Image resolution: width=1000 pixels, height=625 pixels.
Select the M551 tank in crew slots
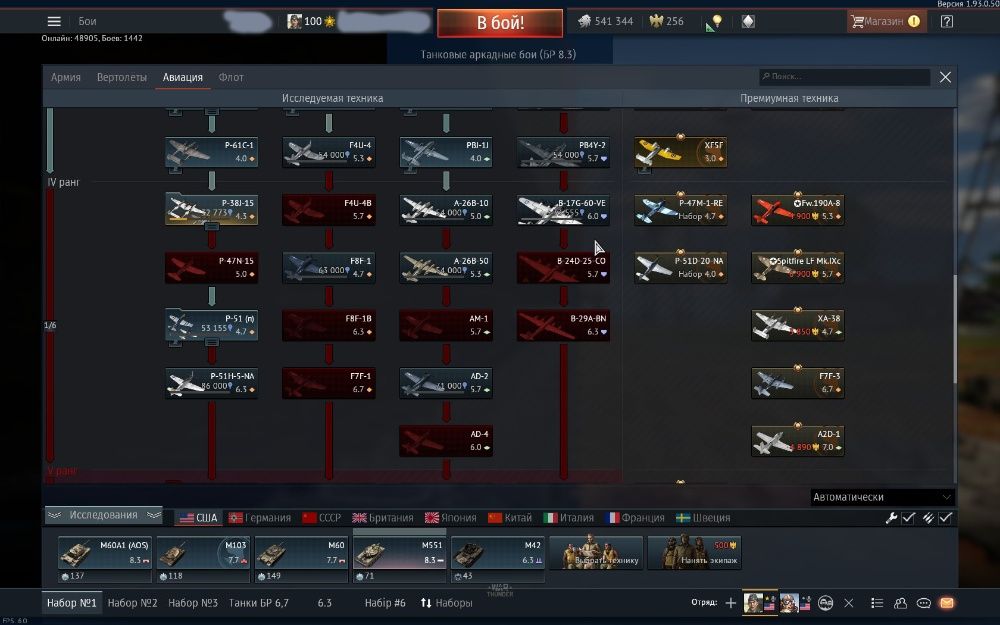tap(399, 552)
